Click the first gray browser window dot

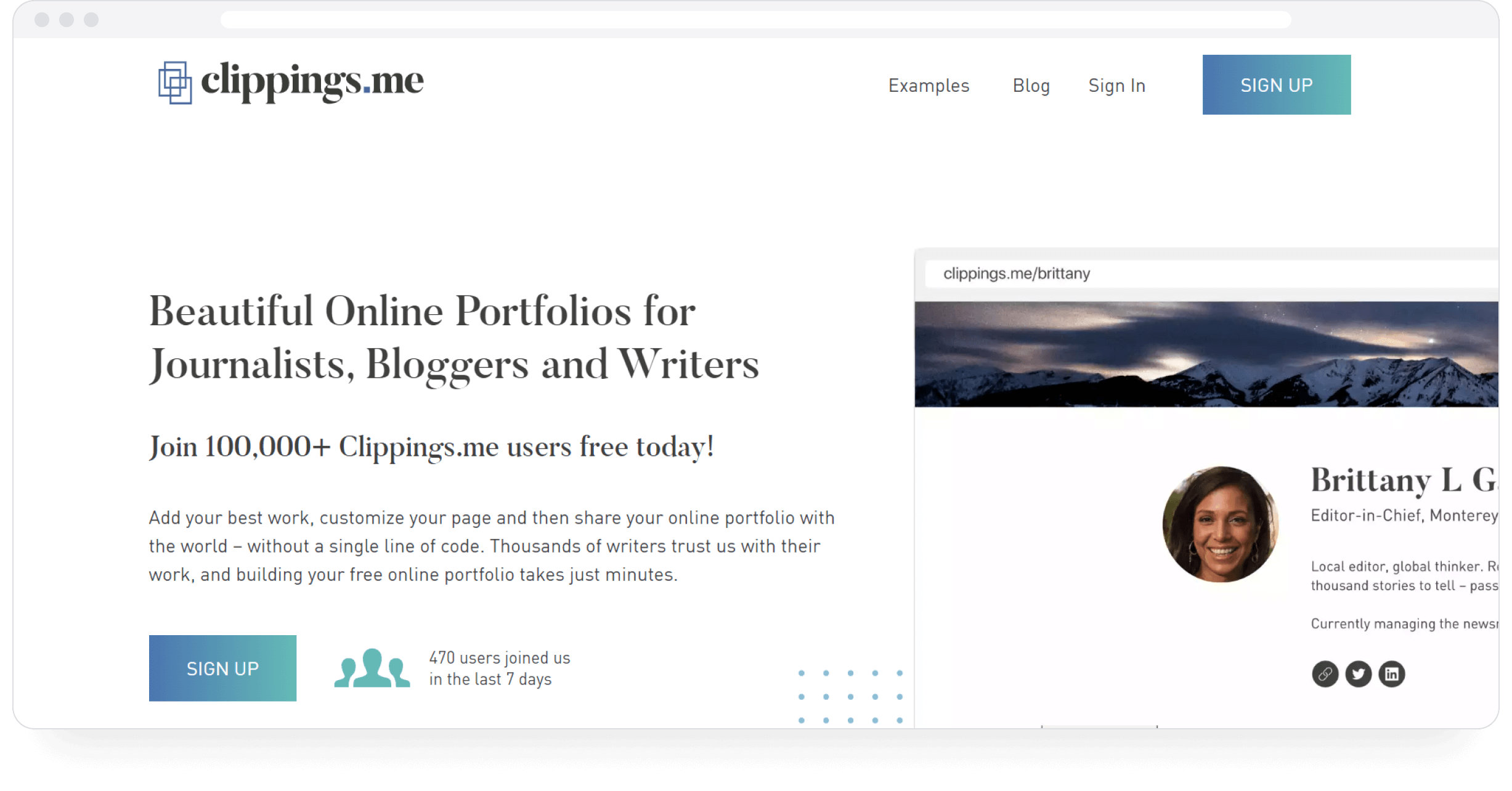(x=42, y=20)
